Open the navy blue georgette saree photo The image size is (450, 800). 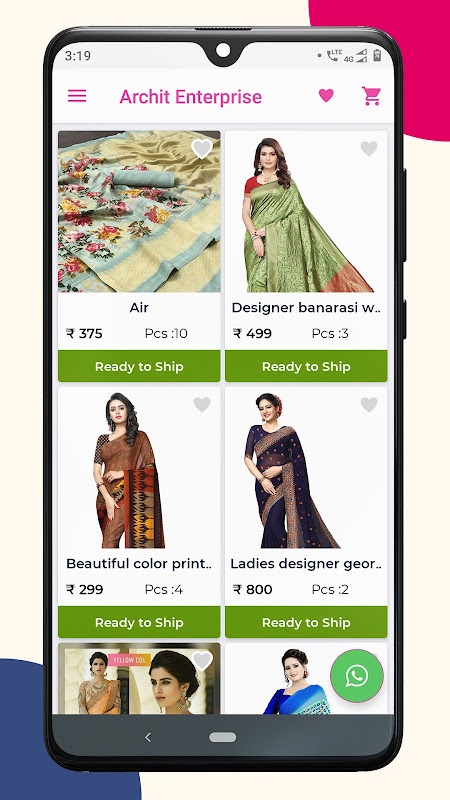click(306, 468)
